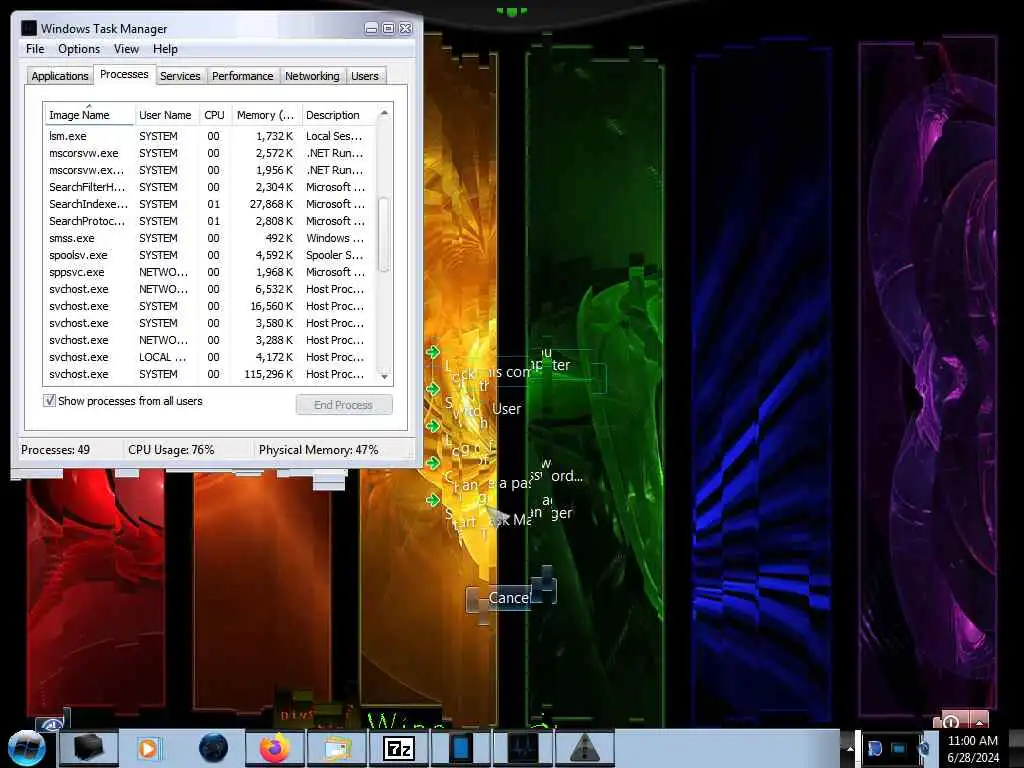Click green arrow for Switch User

(x=433, y=389)
